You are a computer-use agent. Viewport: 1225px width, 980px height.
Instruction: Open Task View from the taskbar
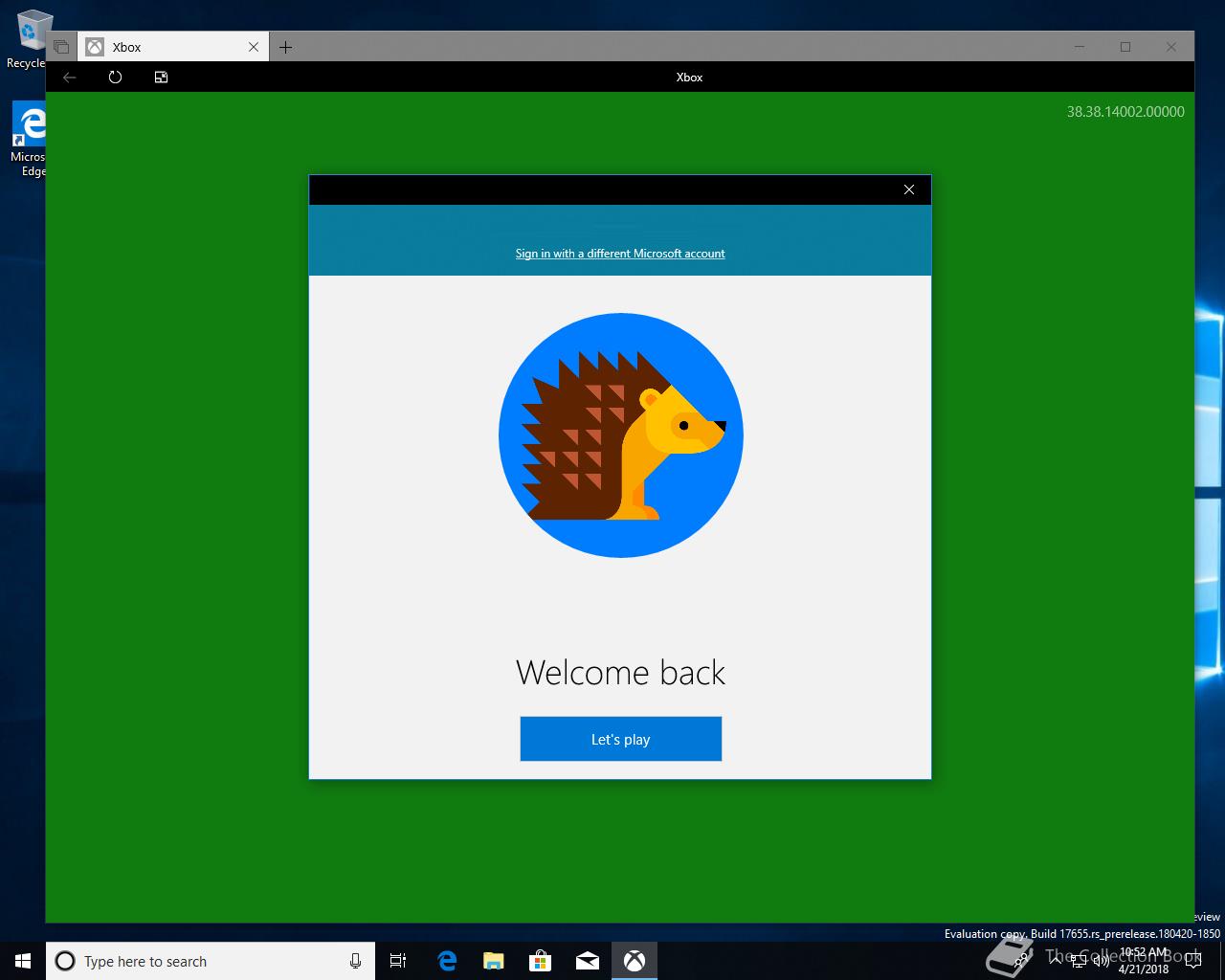[x=398, y=961]
